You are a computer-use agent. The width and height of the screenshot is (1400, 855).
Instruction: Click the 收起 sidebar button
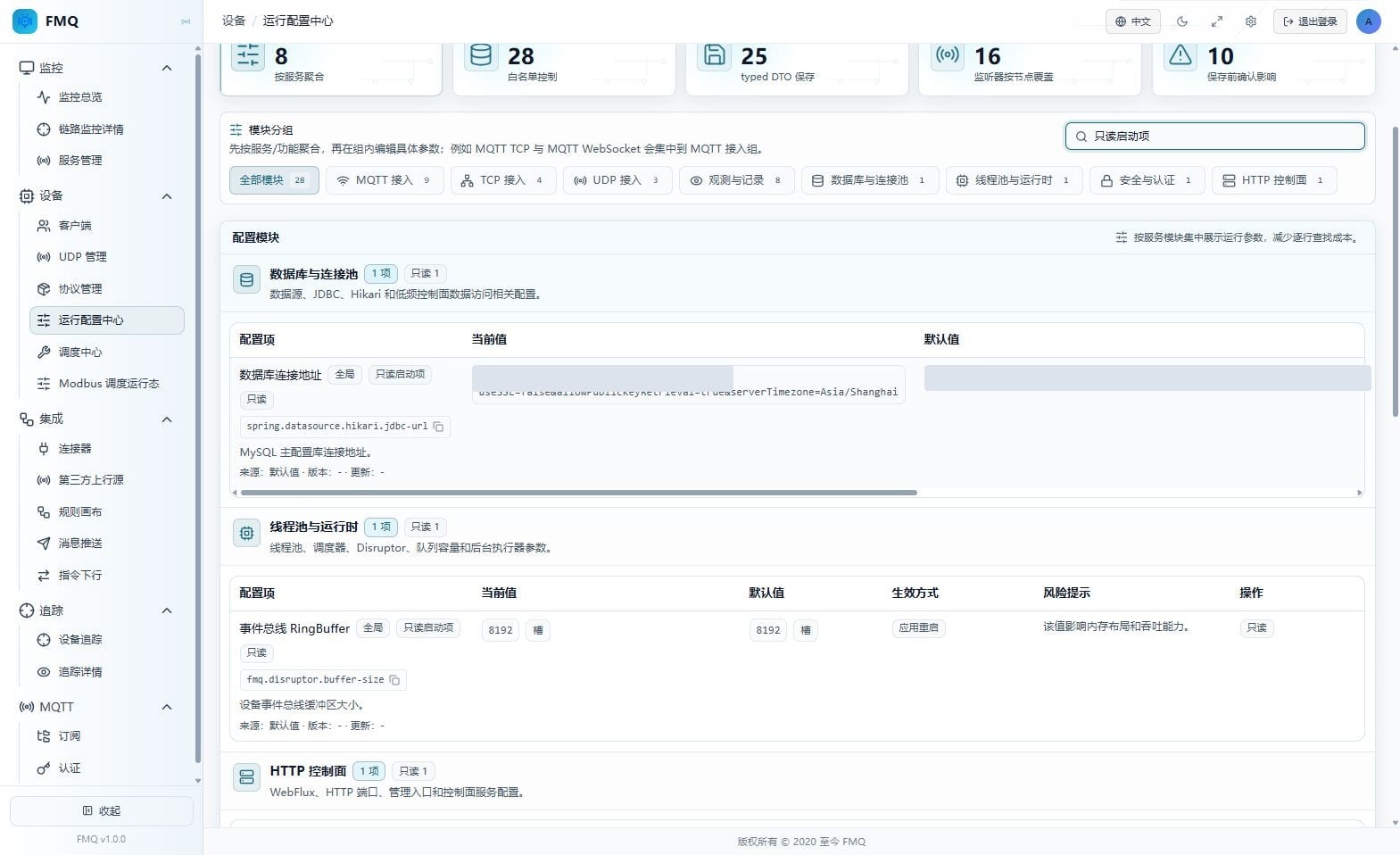(x=102, y=811)
